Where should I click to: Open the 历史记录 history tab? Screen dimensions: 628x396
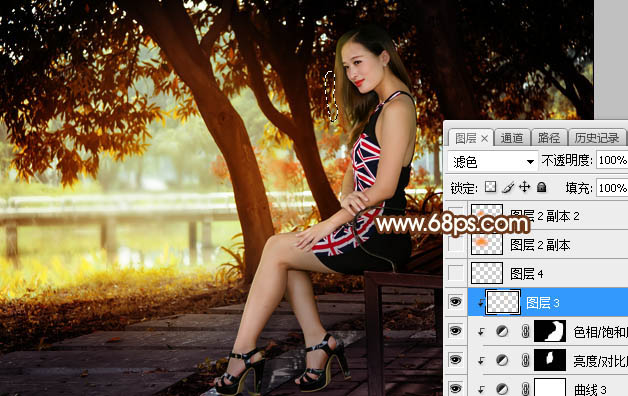click(x=597, y=138)
